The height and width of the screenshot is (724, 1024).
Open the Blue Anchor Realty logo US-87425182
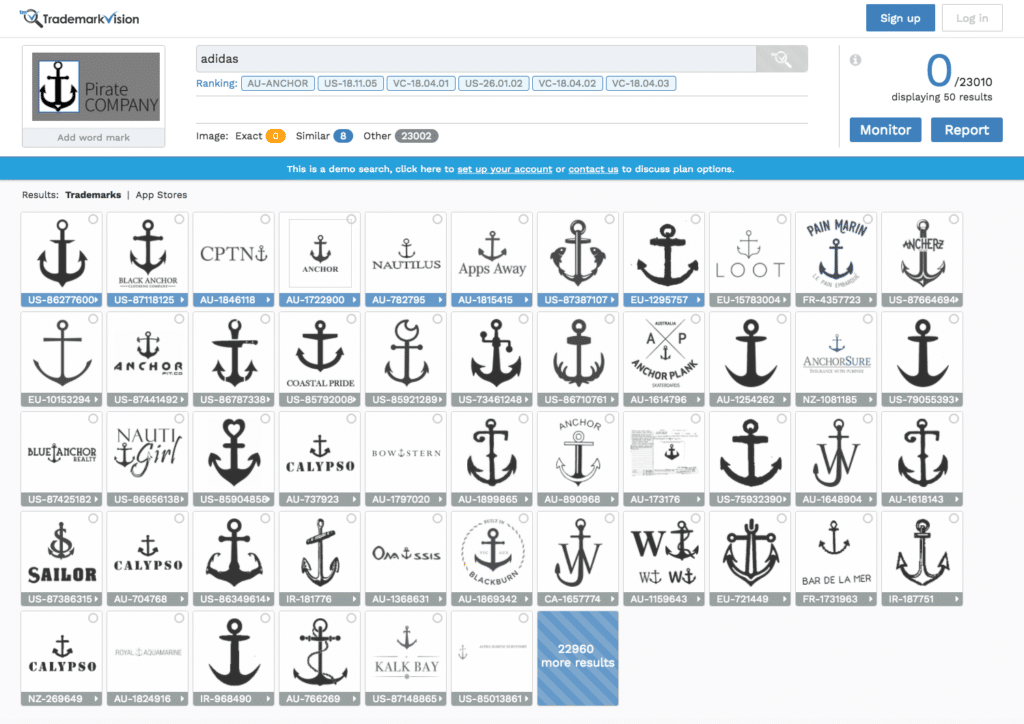point(62,453)
